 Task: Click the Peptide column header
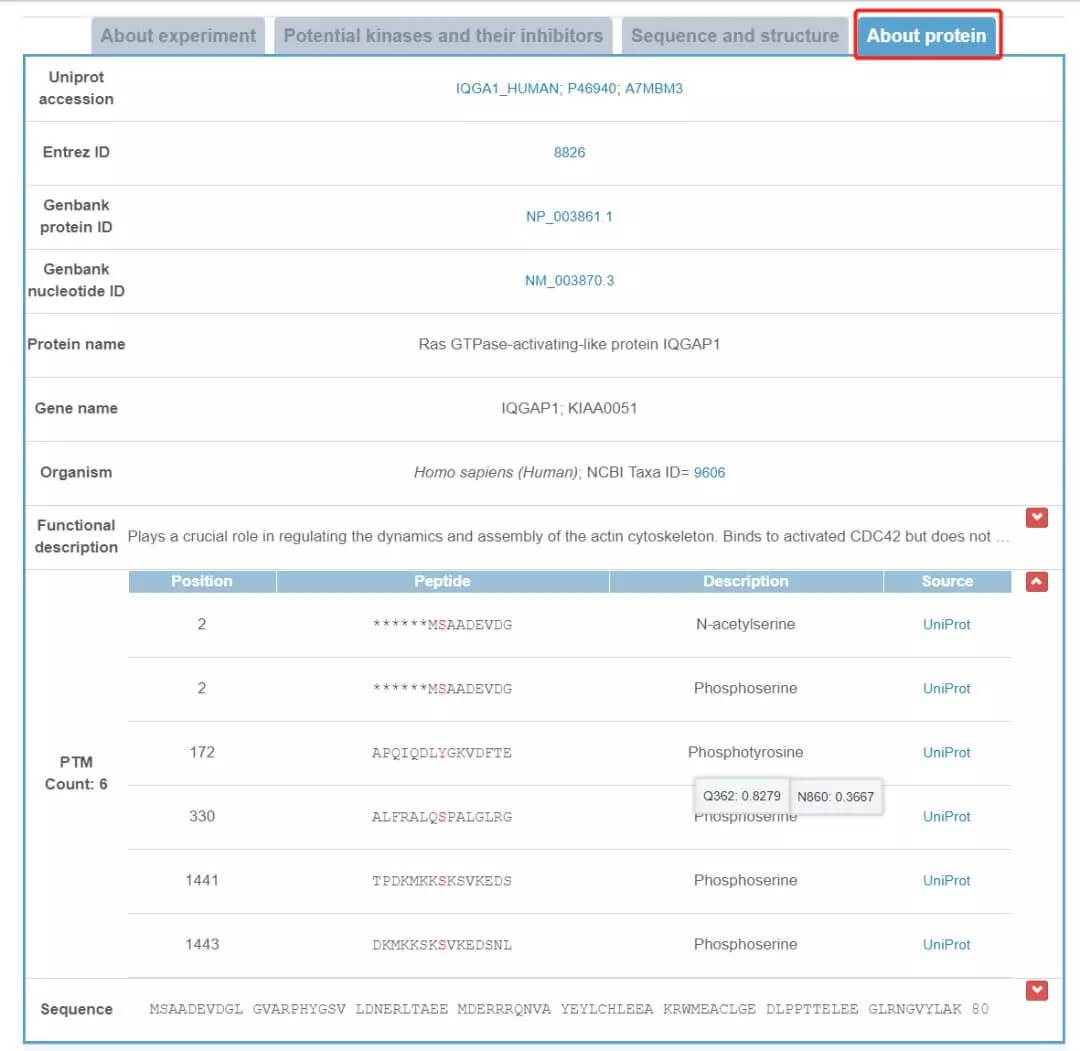click(x=442, y=581)
